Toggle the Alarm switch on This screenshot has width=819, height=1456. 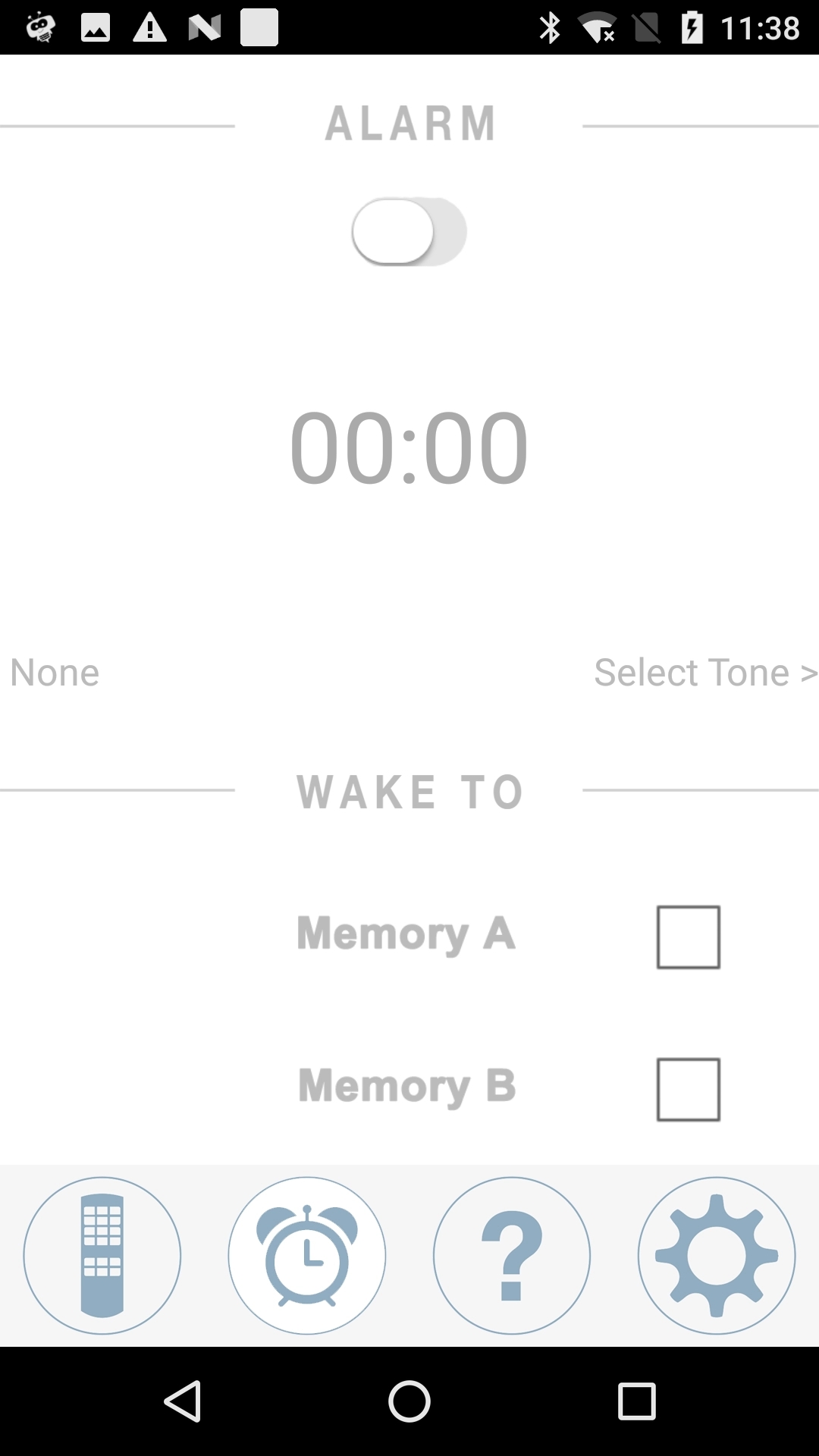click(x=409, y=232)
